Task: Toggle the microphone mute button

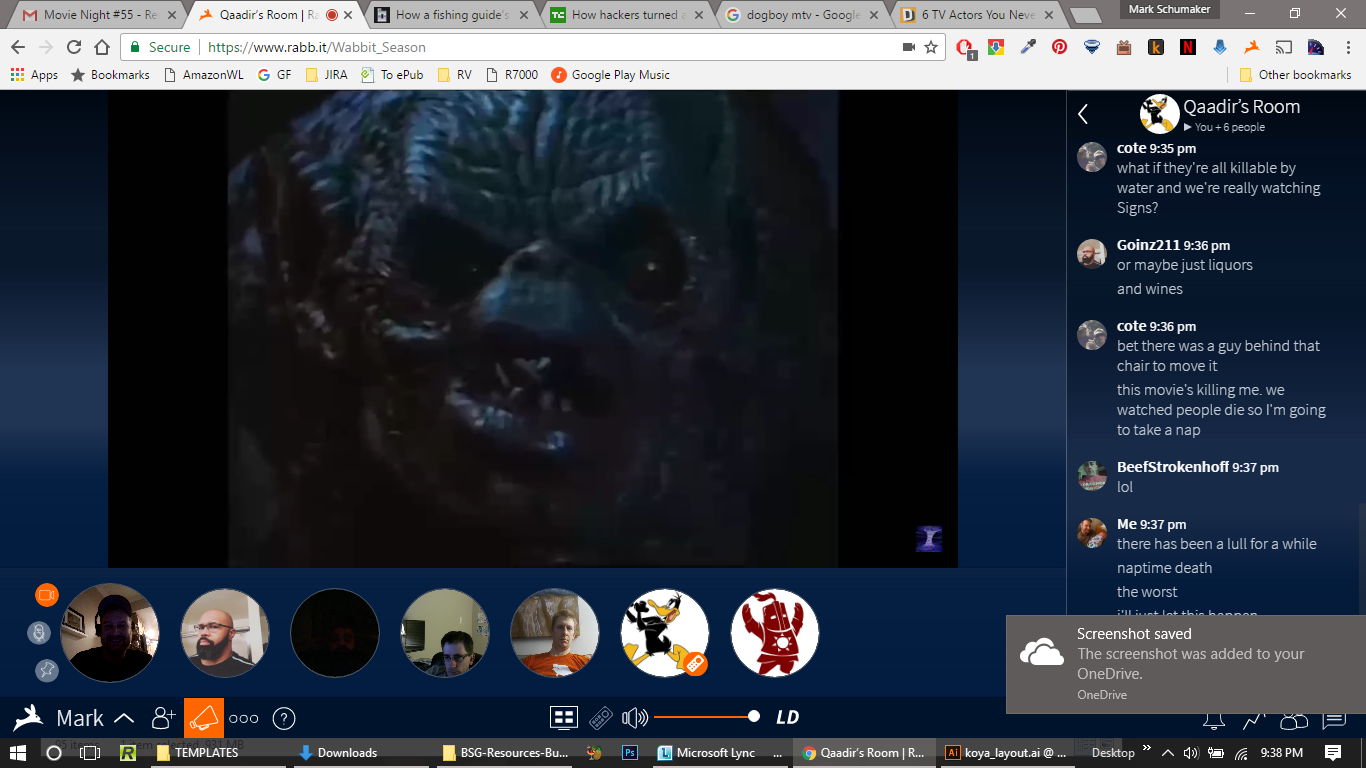Action: coord(39,633)
